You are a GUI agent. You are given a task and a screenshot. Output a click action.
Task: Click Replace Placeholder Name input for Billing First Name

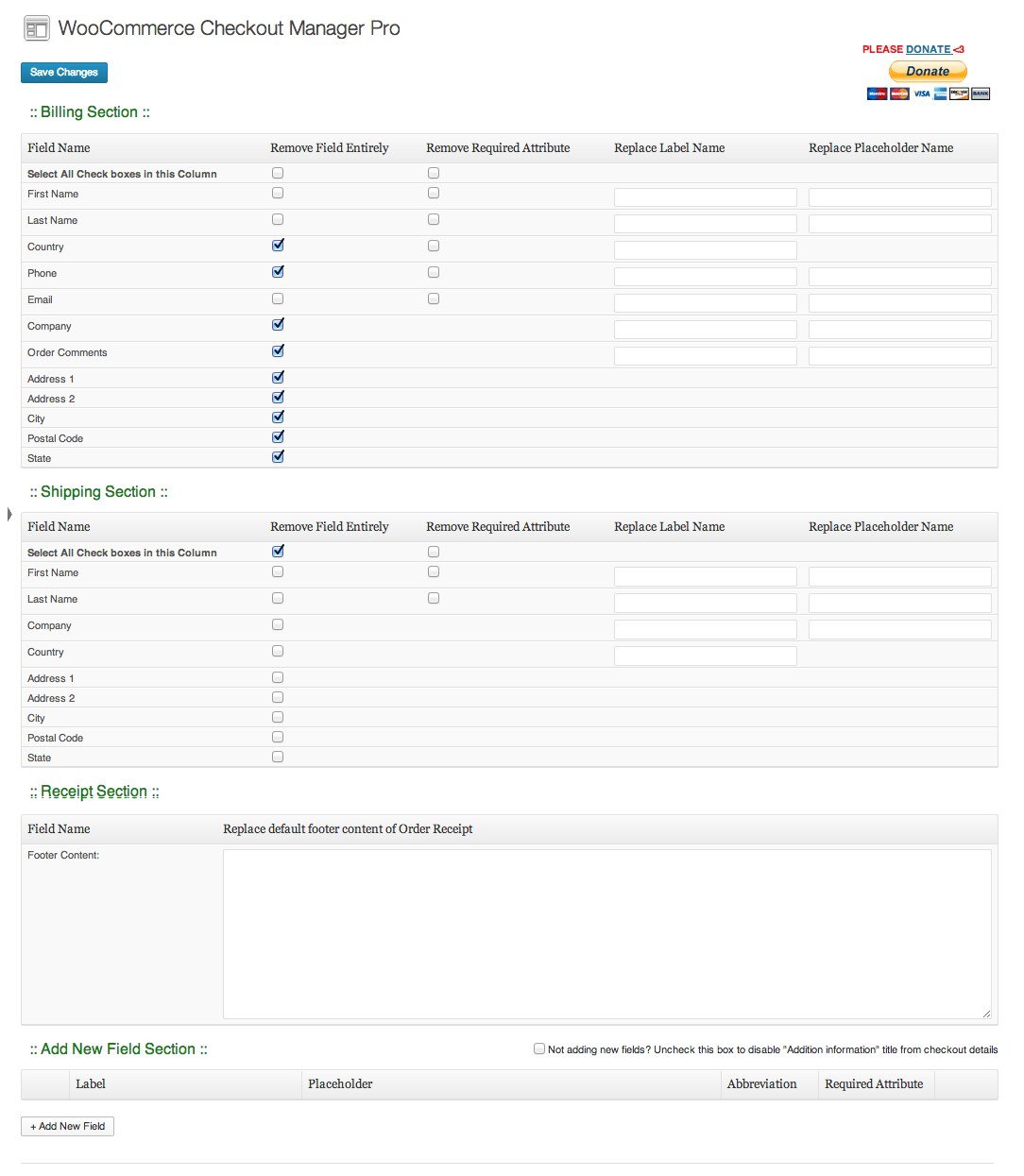coord(900,197)
